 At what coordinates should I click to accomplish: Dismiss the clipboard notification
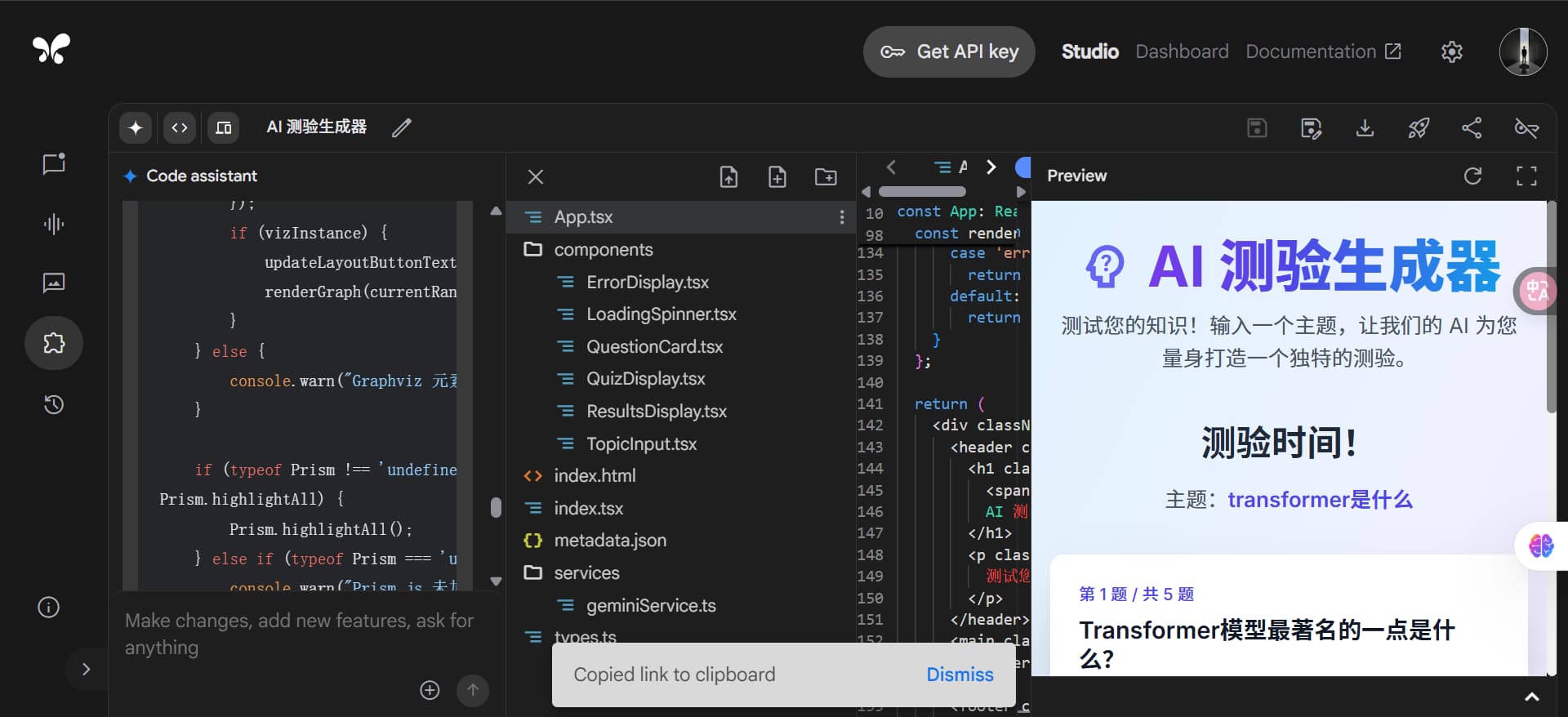pyautogui.click(x=960, y=675)
